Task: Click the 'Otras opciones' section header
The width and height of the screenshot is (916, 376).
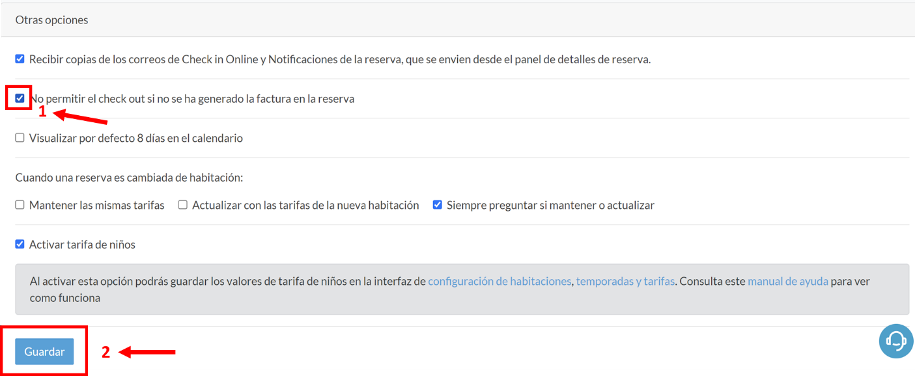Action: 458,20
